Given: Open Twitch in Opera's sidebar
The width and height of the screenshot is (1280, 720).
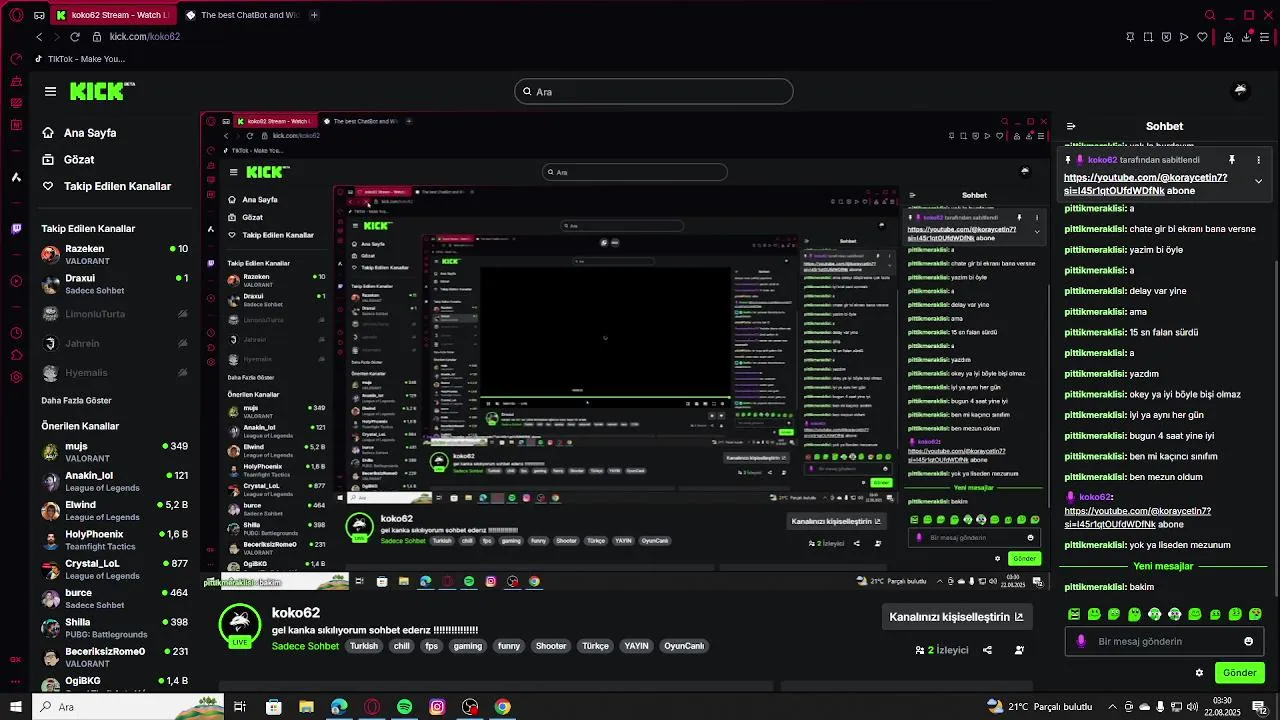Looking at the screenshot, I should (x=16, y=229).
